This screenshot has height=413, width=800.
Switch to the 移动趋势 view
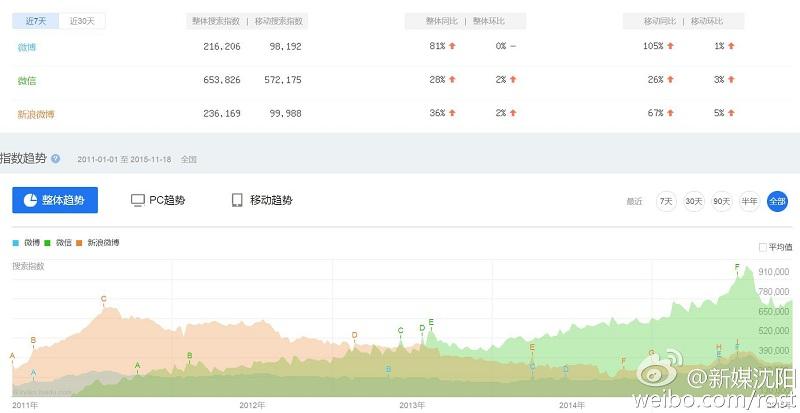262,200
